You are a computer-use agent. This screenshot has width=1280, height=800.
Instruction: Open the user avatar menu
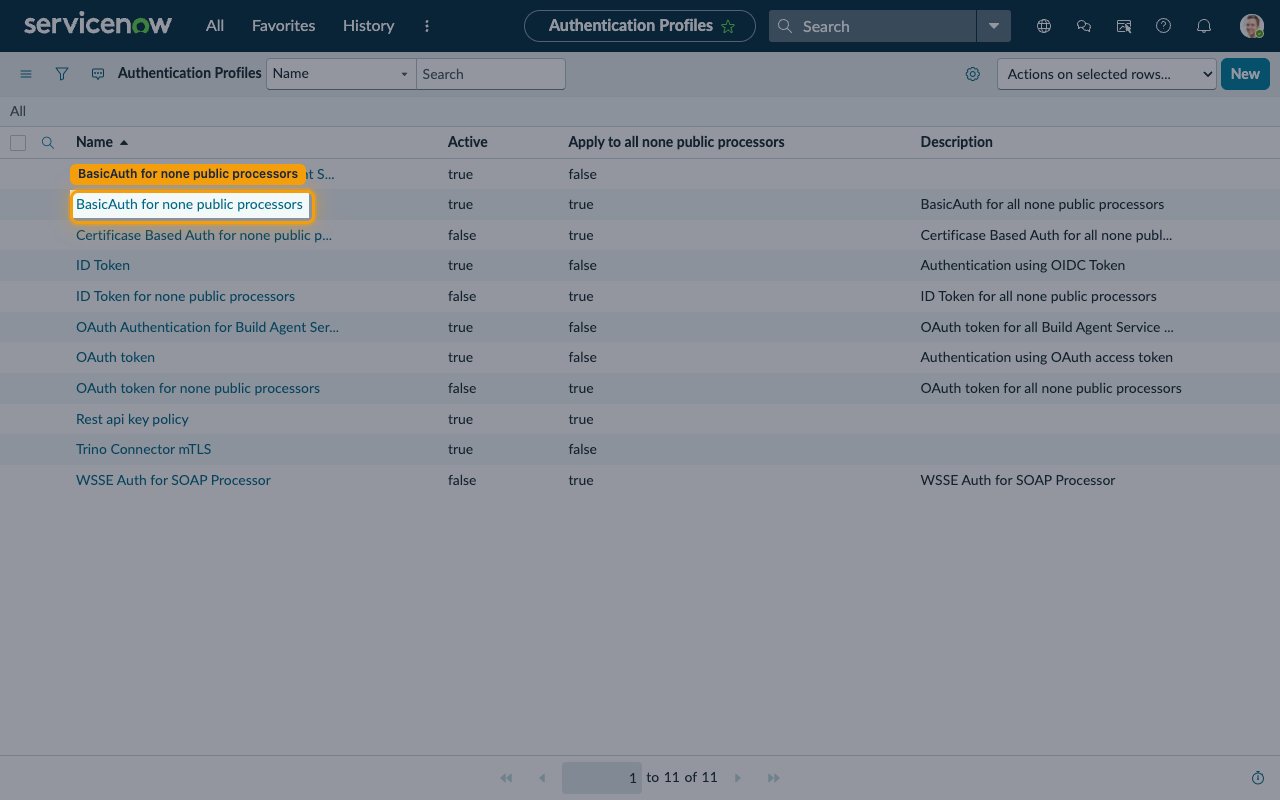pyautogui.click(x=1252, y=26)
